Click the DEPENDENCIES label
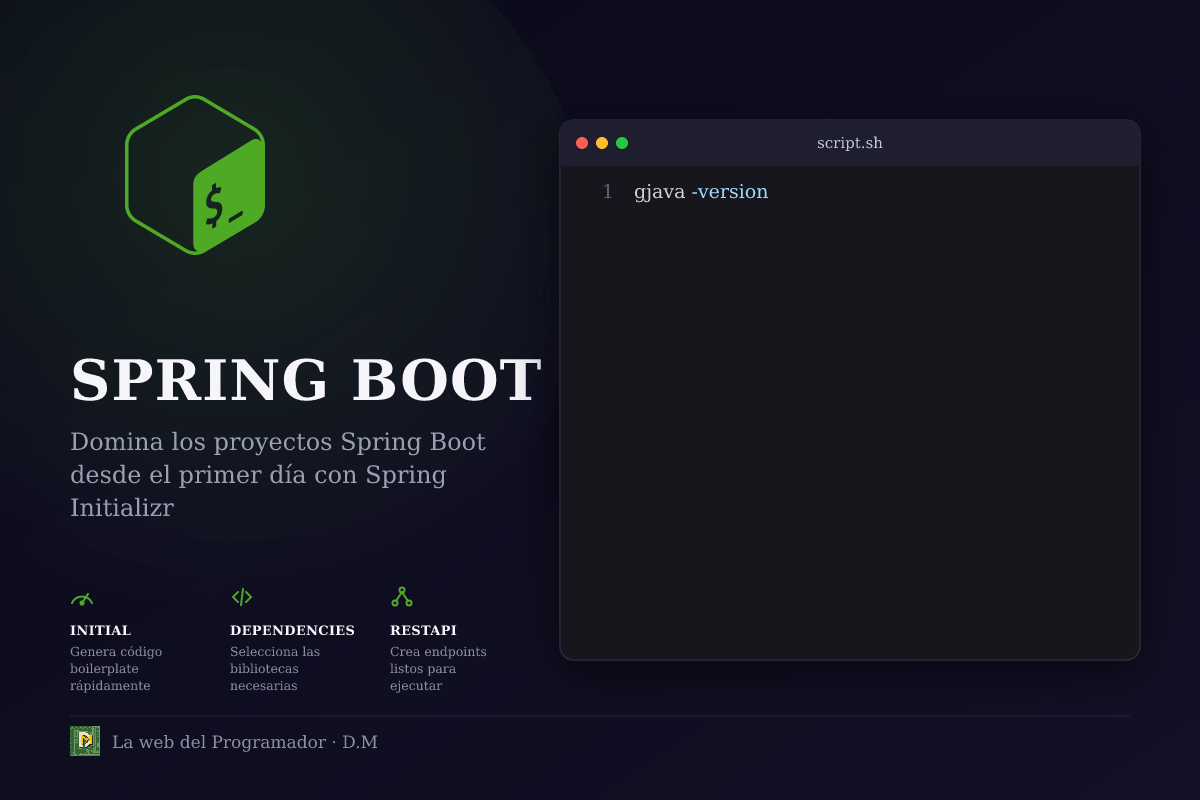 (292, 631)
